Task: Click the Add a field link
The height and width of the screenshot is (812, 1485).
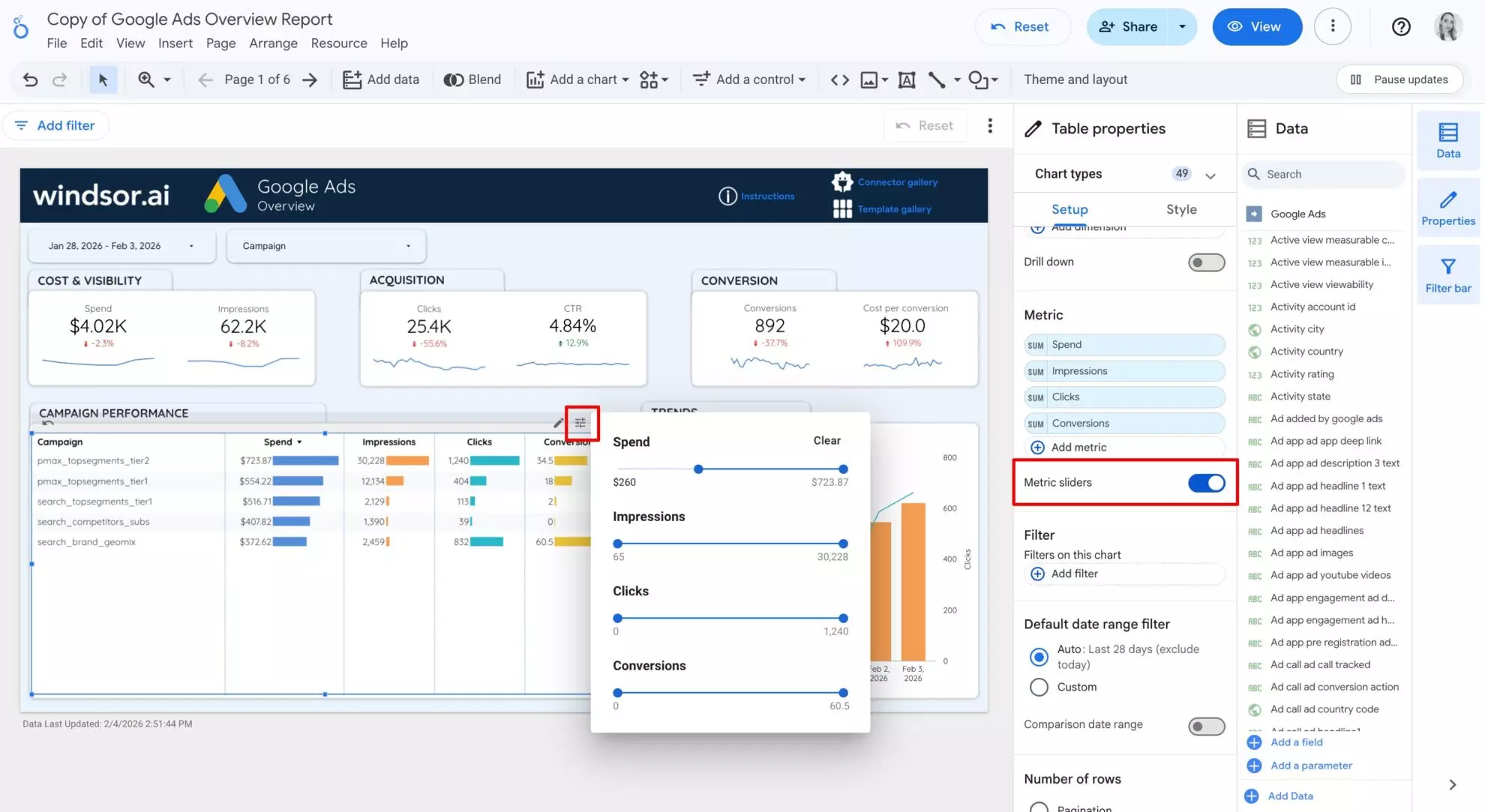Action: [1295, 742]
